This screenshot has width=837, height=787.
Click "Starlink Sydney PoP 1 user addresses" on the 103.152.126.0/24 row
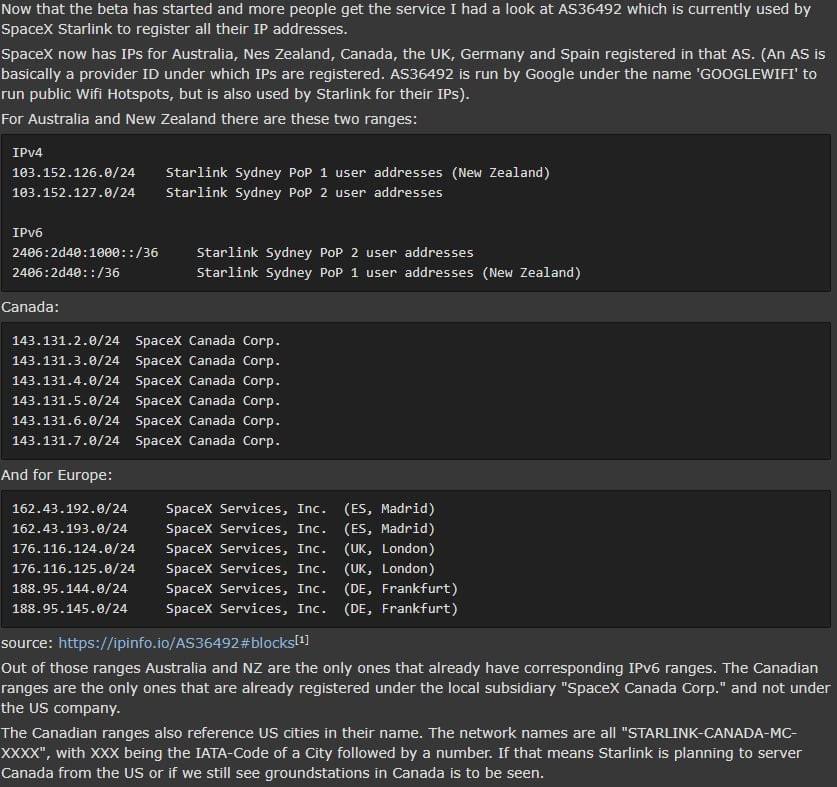(x=304, y=173)
